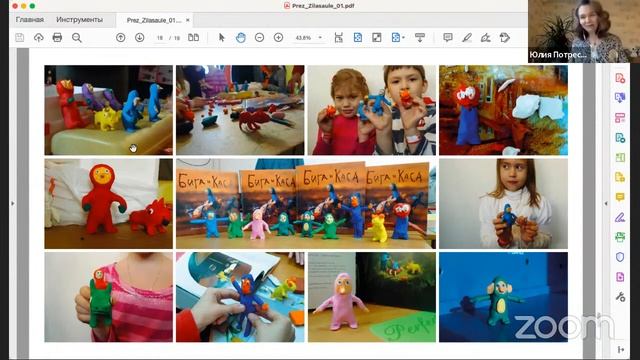The height and width of the screenshot is (360, 640).
Task: Click the page number input field
Action: pos(160,38)
